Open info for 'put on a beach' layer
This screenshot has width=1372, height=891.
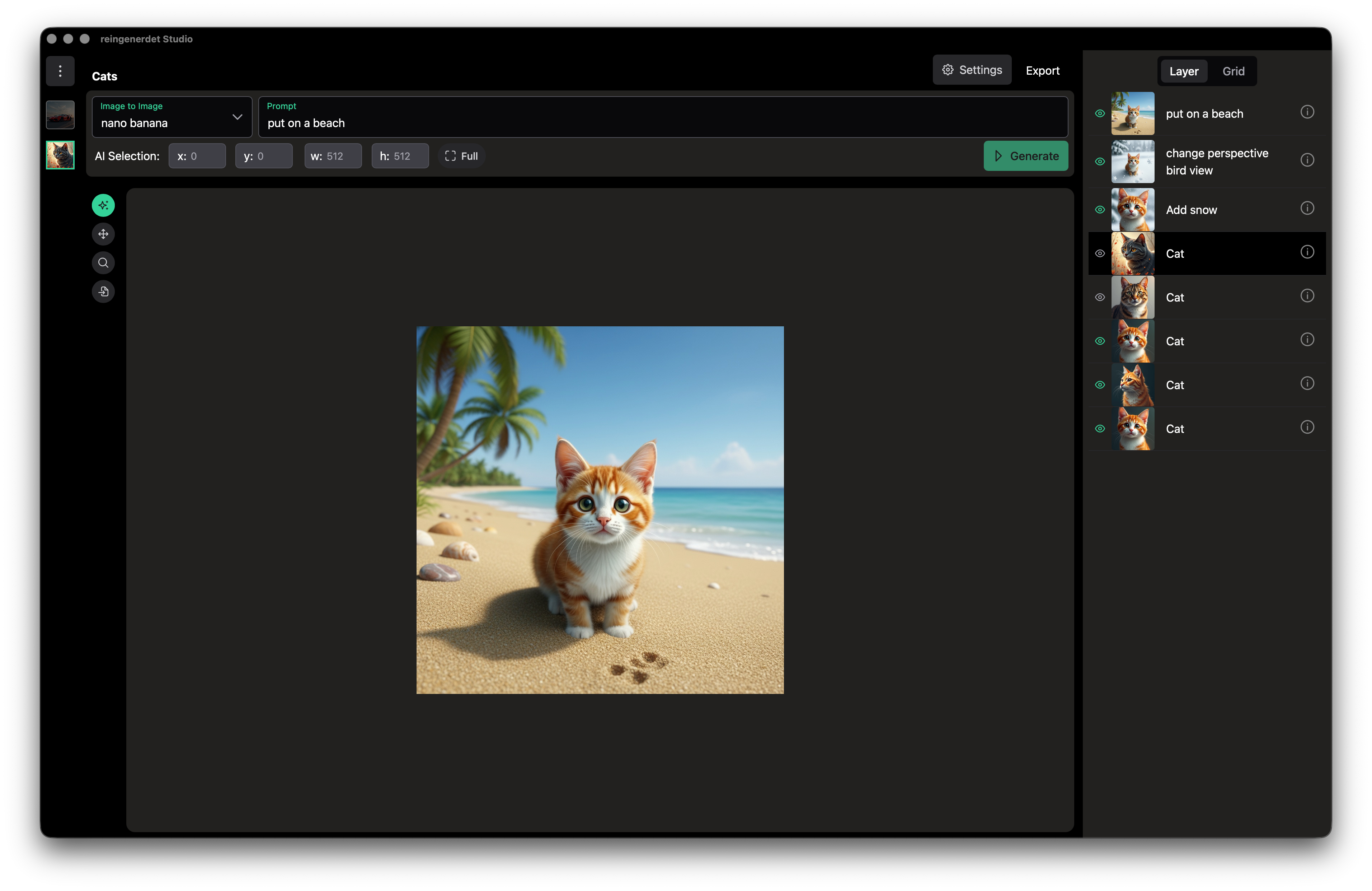pyautogui.click(x=1307, y=112)
